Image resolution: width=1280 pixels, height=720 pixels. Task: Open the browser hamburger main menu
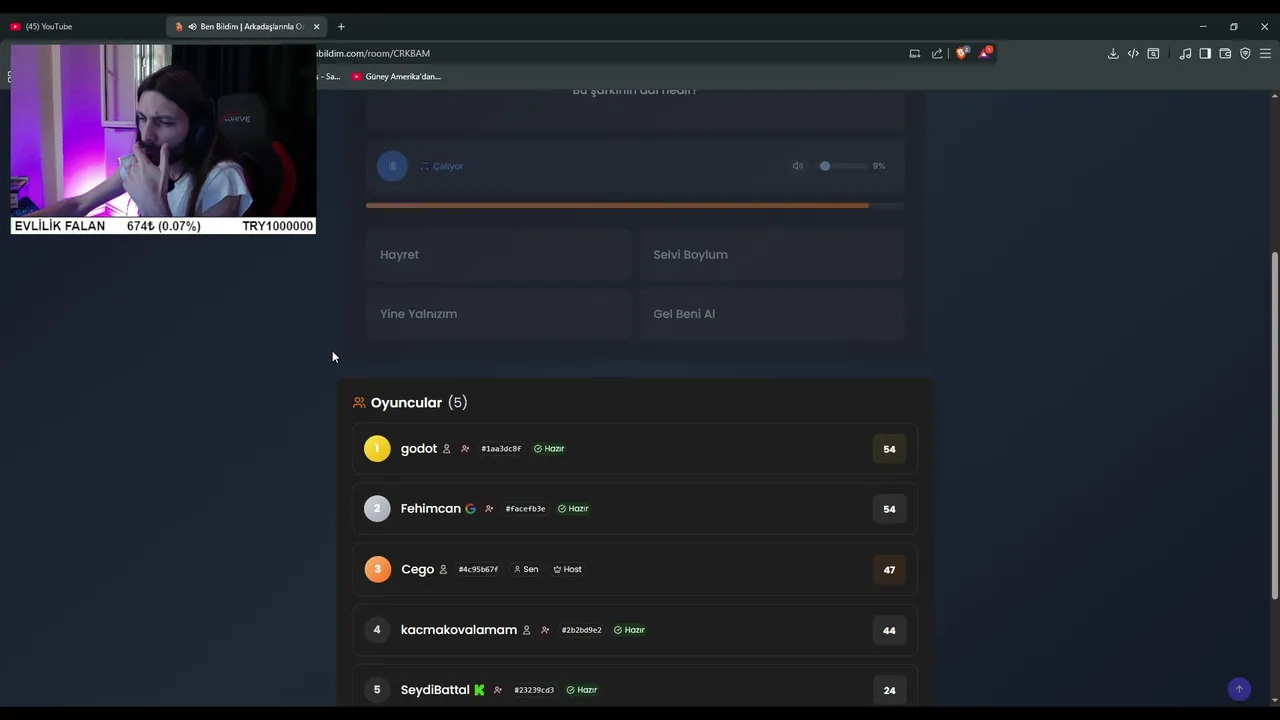1265,54
